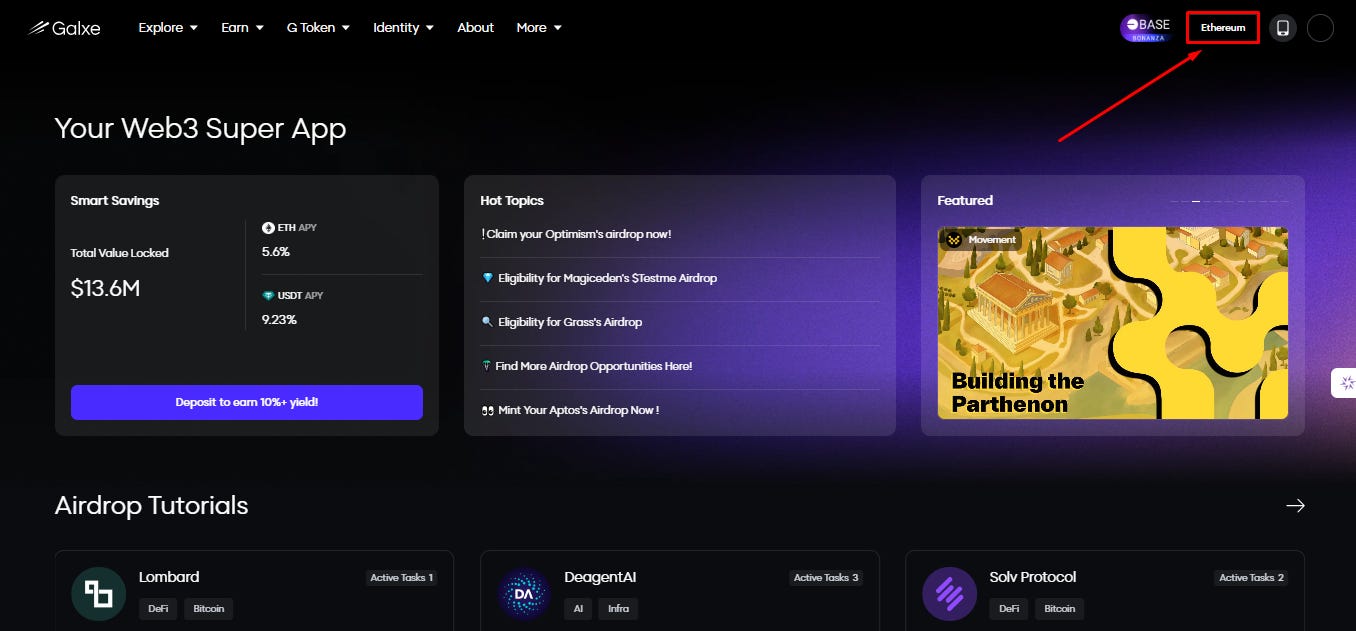The image size is (1356, 631).
Task: Open Eligibility for Grass's Airdrop link
Action: click(x=562, y=322)
